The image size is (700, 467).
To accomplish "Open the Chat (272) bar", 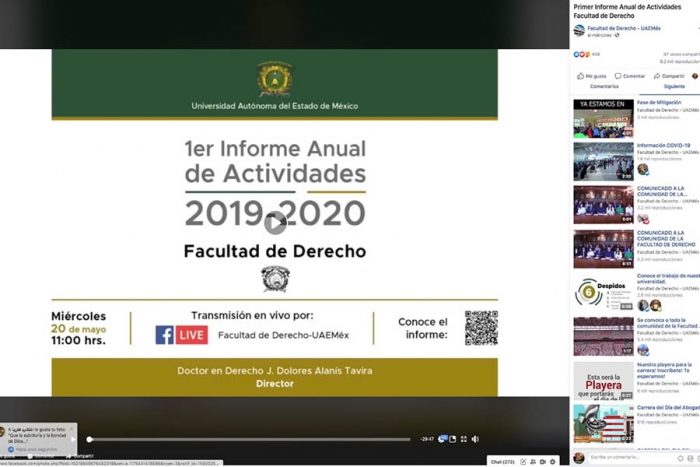I will click(502, 462).
